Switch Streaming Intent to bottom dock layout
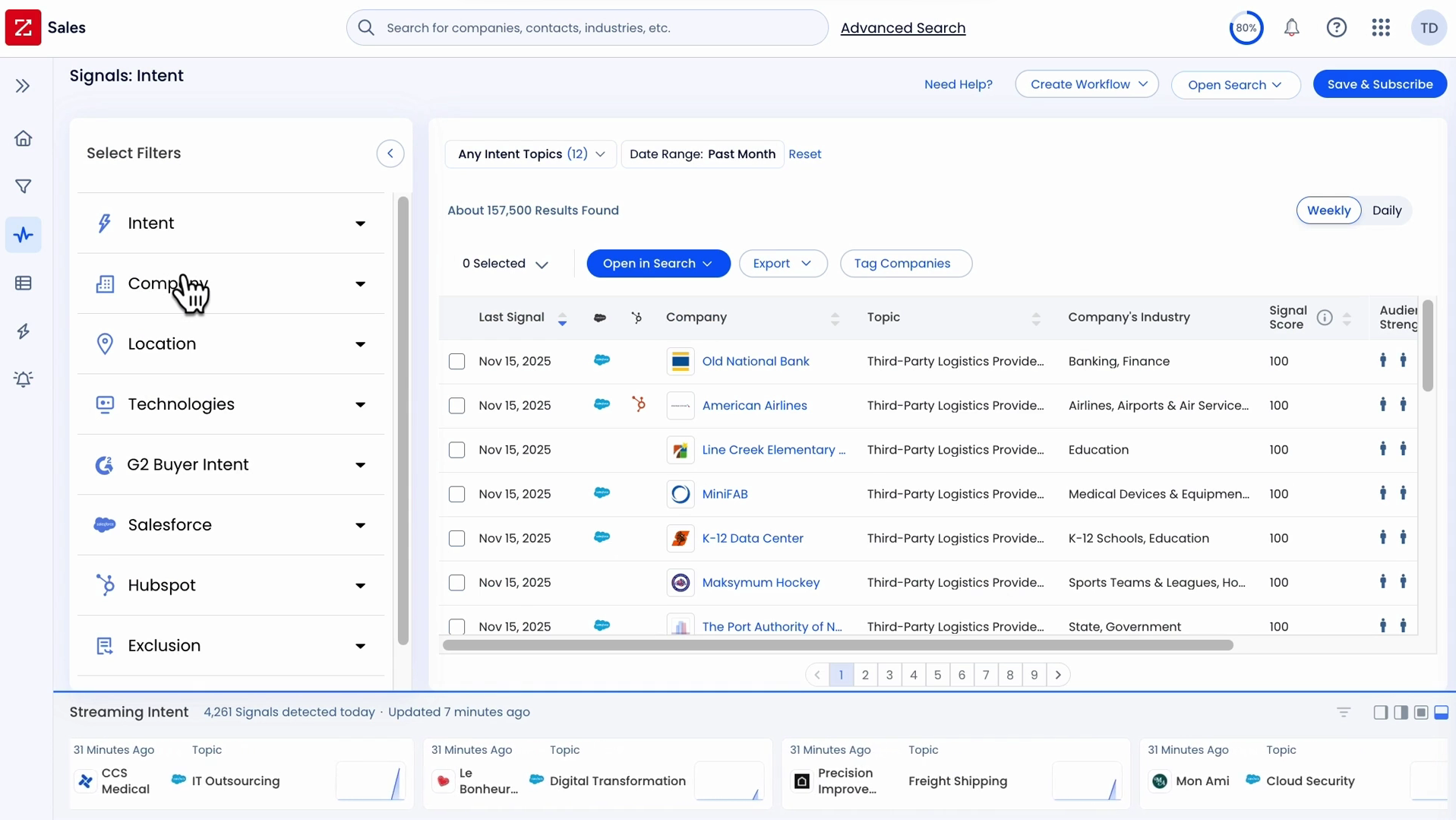Screen dimensions: 1456x820 [x=1442, y=713]
